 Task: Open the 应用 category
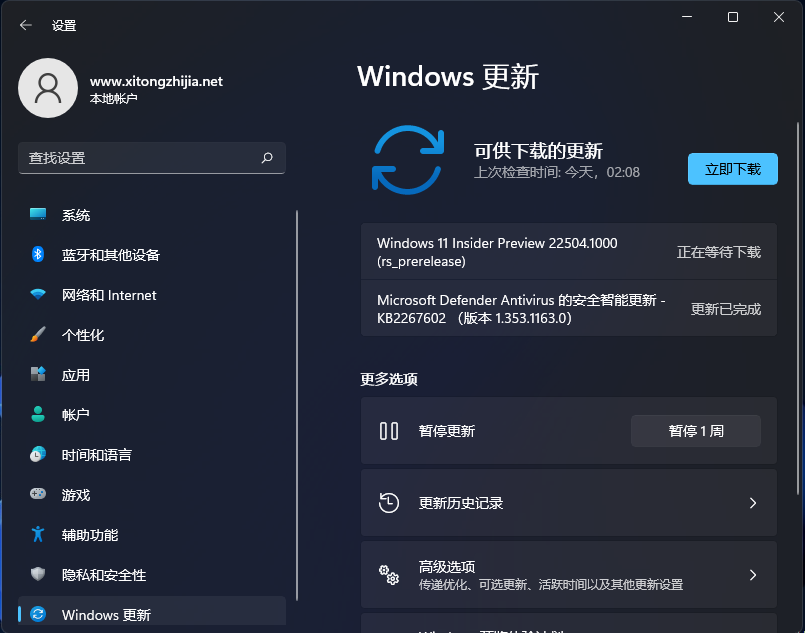pyautogui.click(x=152, y=375)
